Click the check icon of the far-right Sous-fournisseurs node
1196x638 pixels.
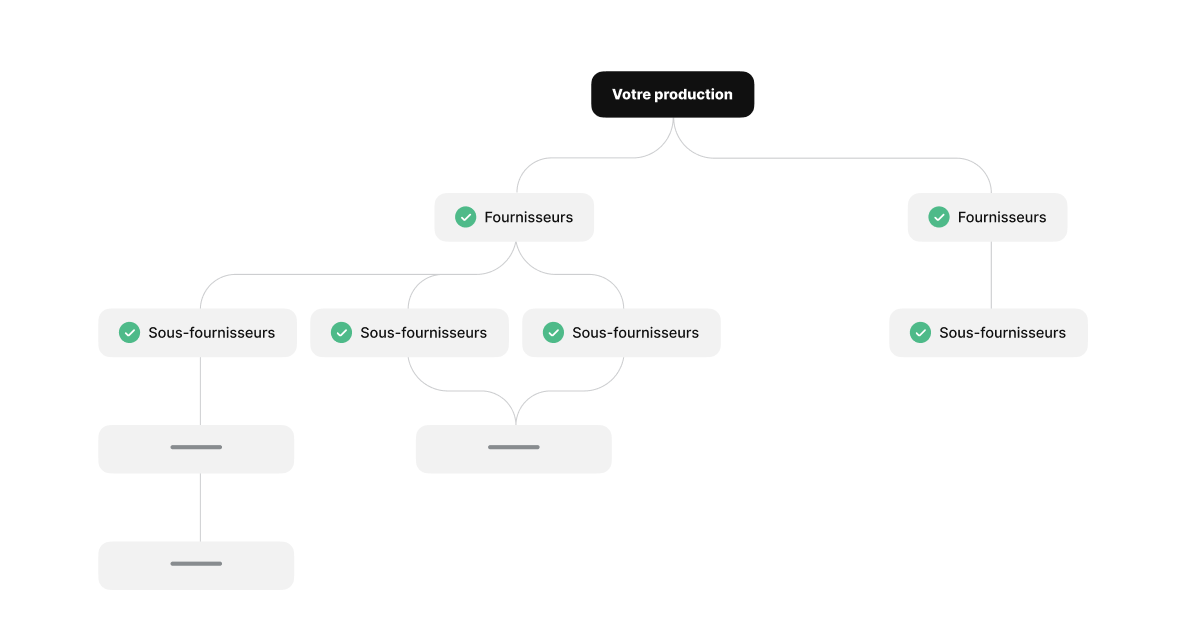pyautogui.click(x=921, y=333)
